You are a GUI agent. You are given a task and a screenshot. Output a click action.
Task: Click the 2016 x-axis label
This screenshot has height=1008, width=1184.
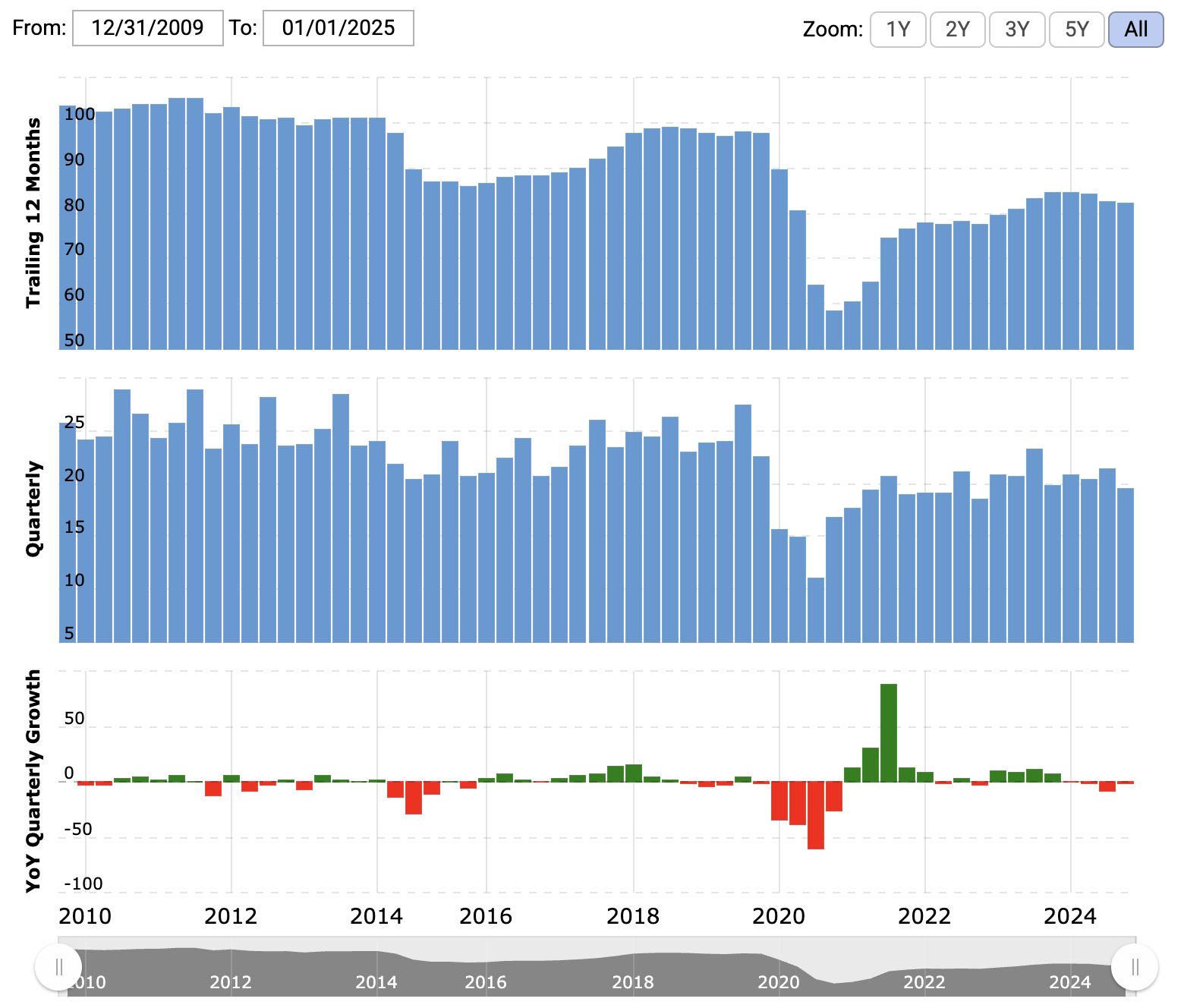tap(486, 916)
